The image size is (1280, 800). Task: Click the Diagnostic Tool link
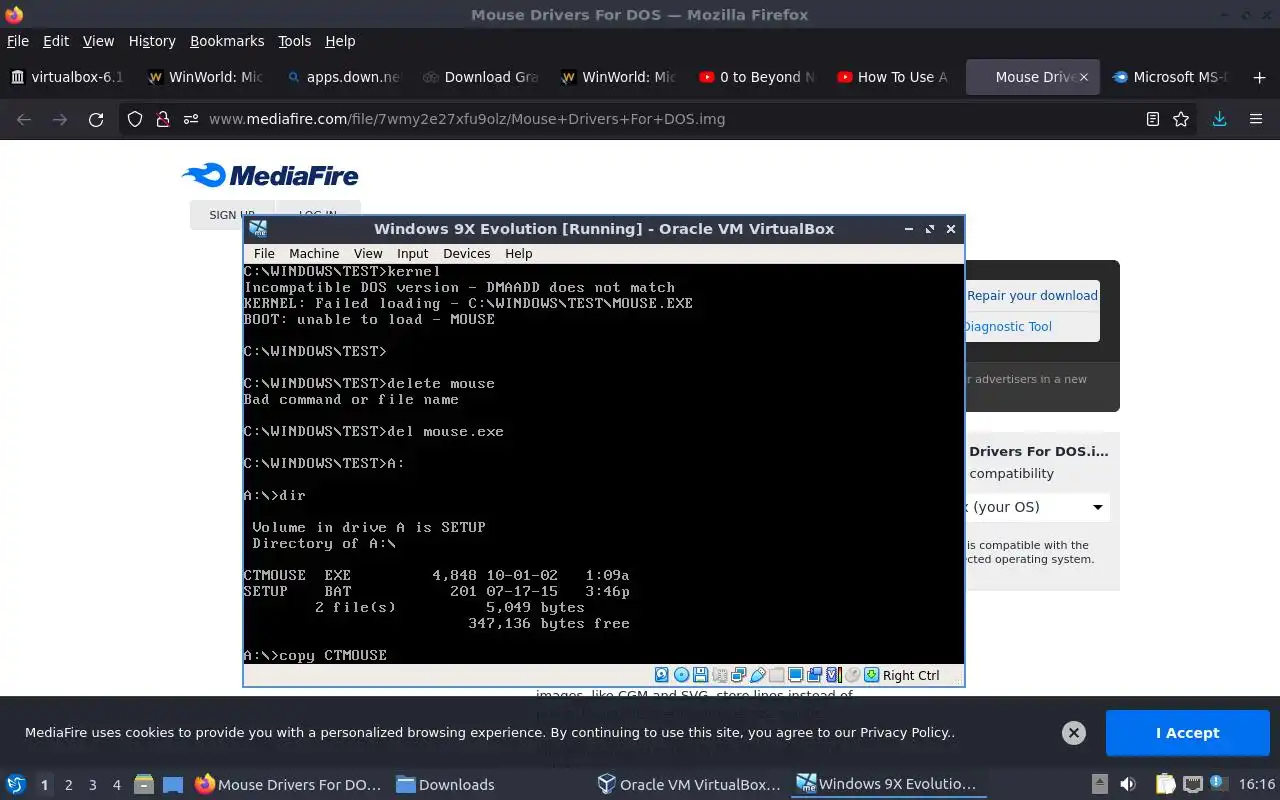click(1007, 326)
